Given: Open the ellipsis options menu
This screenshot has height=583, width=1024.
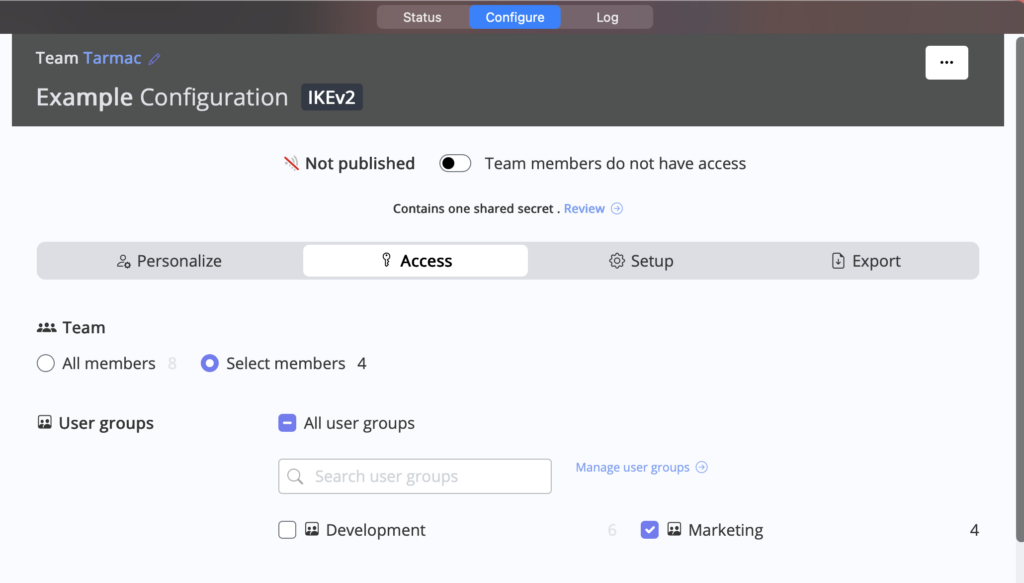Looking at the screenshot, I should 946,62.
